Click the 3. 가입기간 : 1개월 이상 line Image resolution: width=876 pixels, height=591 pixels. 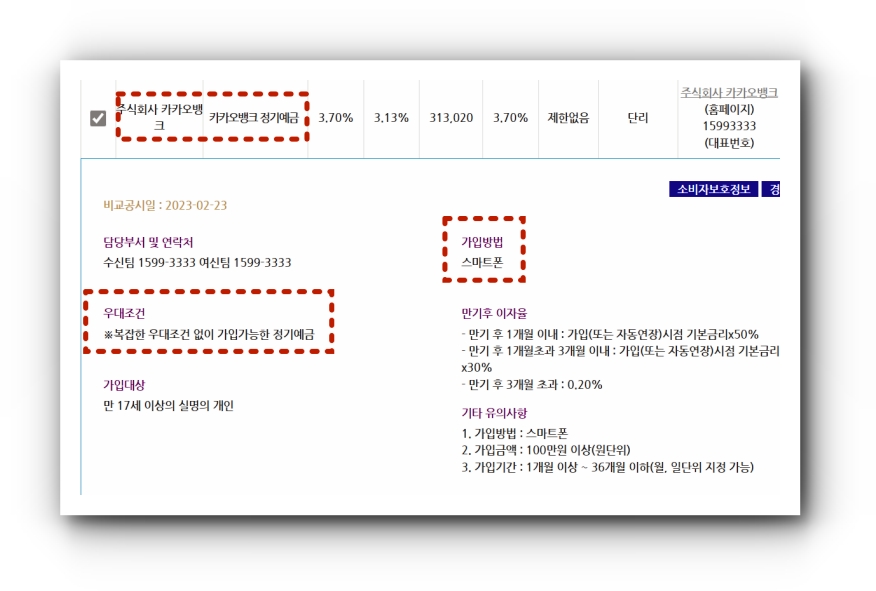[608, 468]
